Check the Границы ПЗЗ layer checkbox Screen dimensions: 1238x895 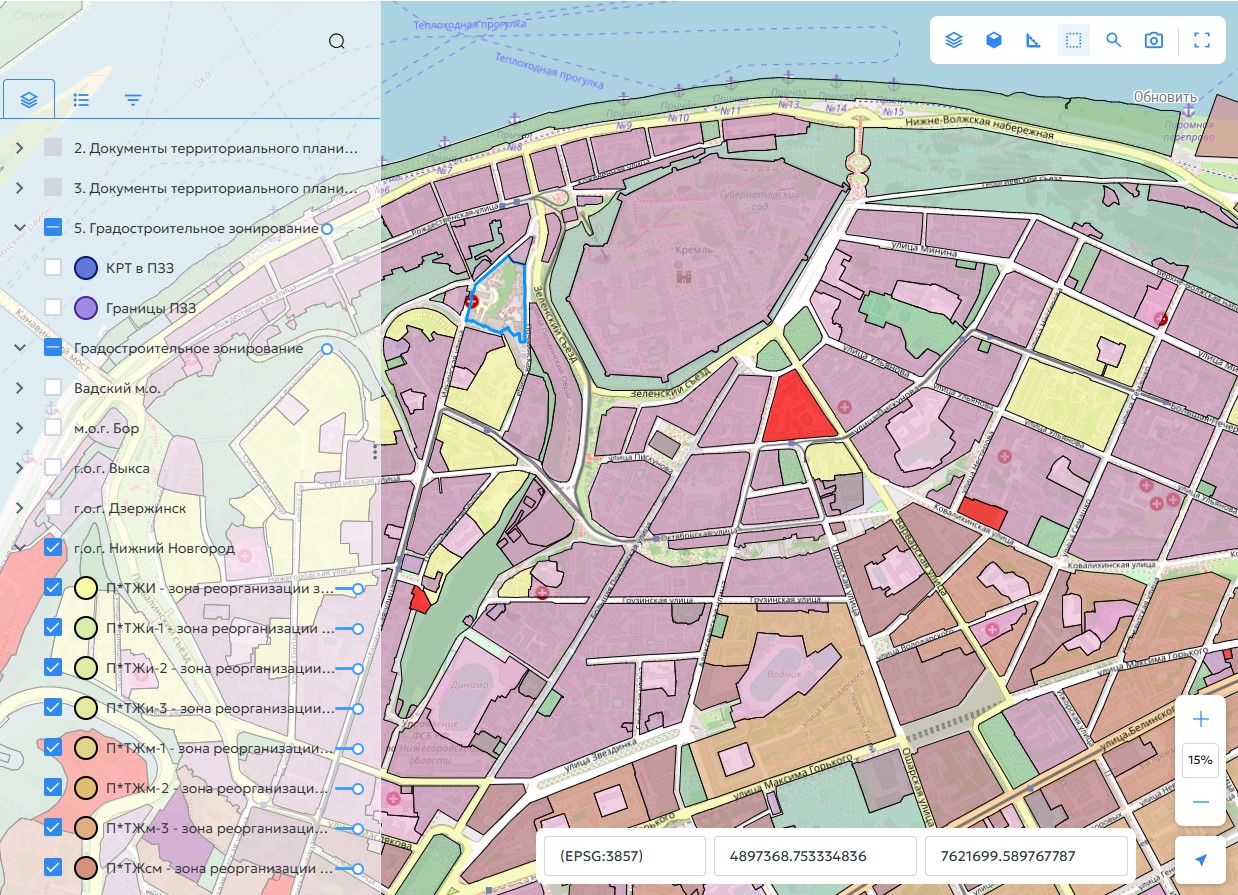click(54, 308)
